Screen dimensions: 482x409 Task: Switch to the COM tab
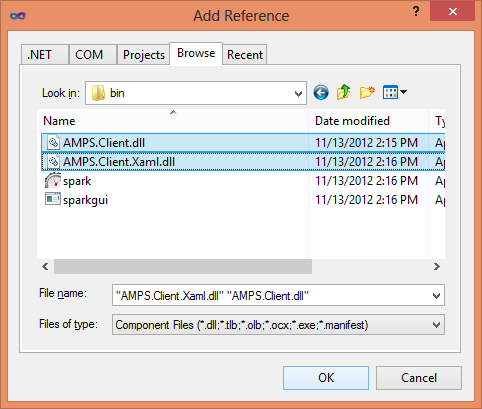point(93,54)
